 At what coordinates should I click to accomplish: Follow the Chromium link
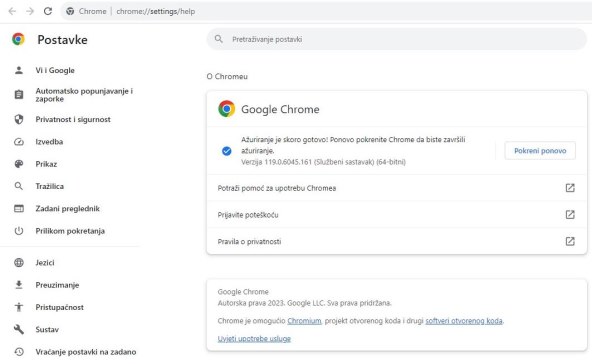[x=304, y=321]
